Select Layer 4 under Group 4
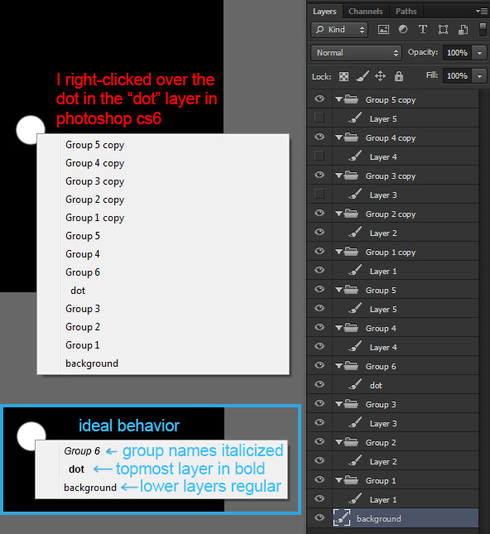This screenshot has height=534, width=490. pyautogui.click(x=393, y=347)
